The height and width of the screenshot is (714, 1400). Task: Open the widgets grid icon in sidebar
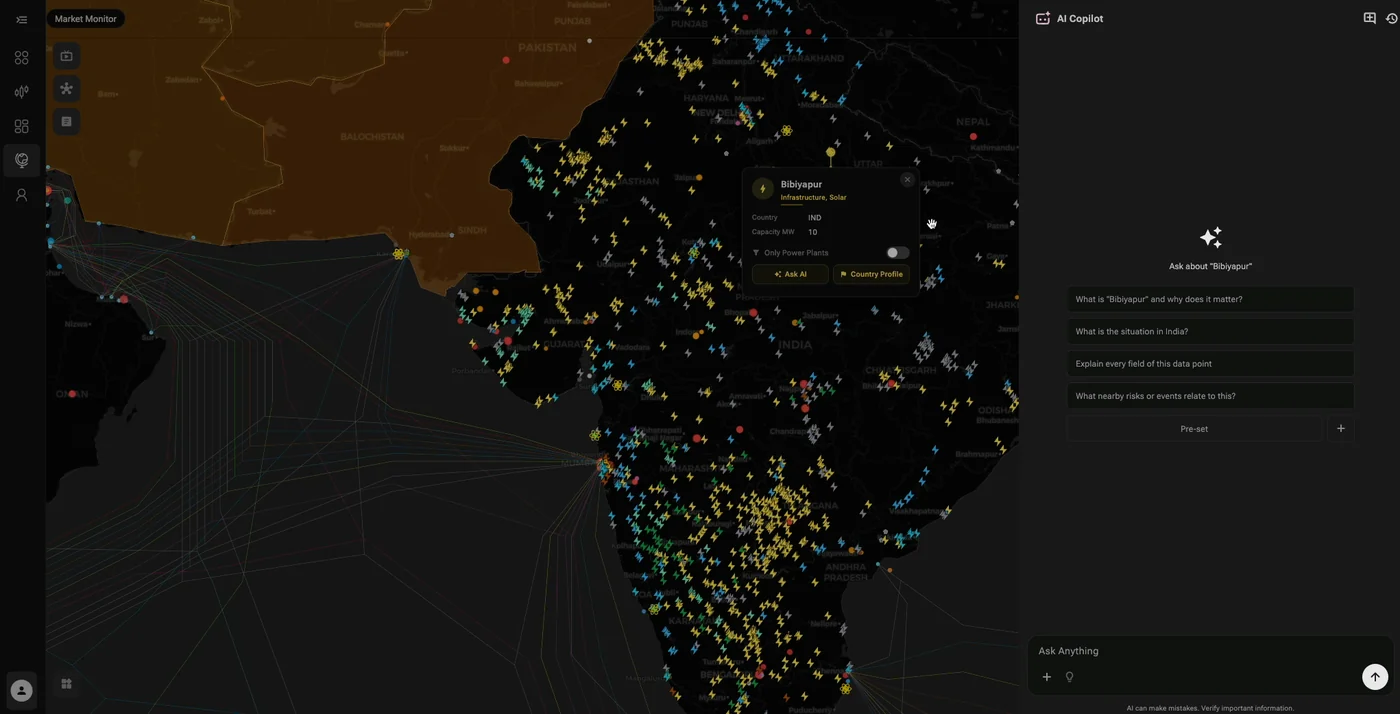click(x=21, y=126)
